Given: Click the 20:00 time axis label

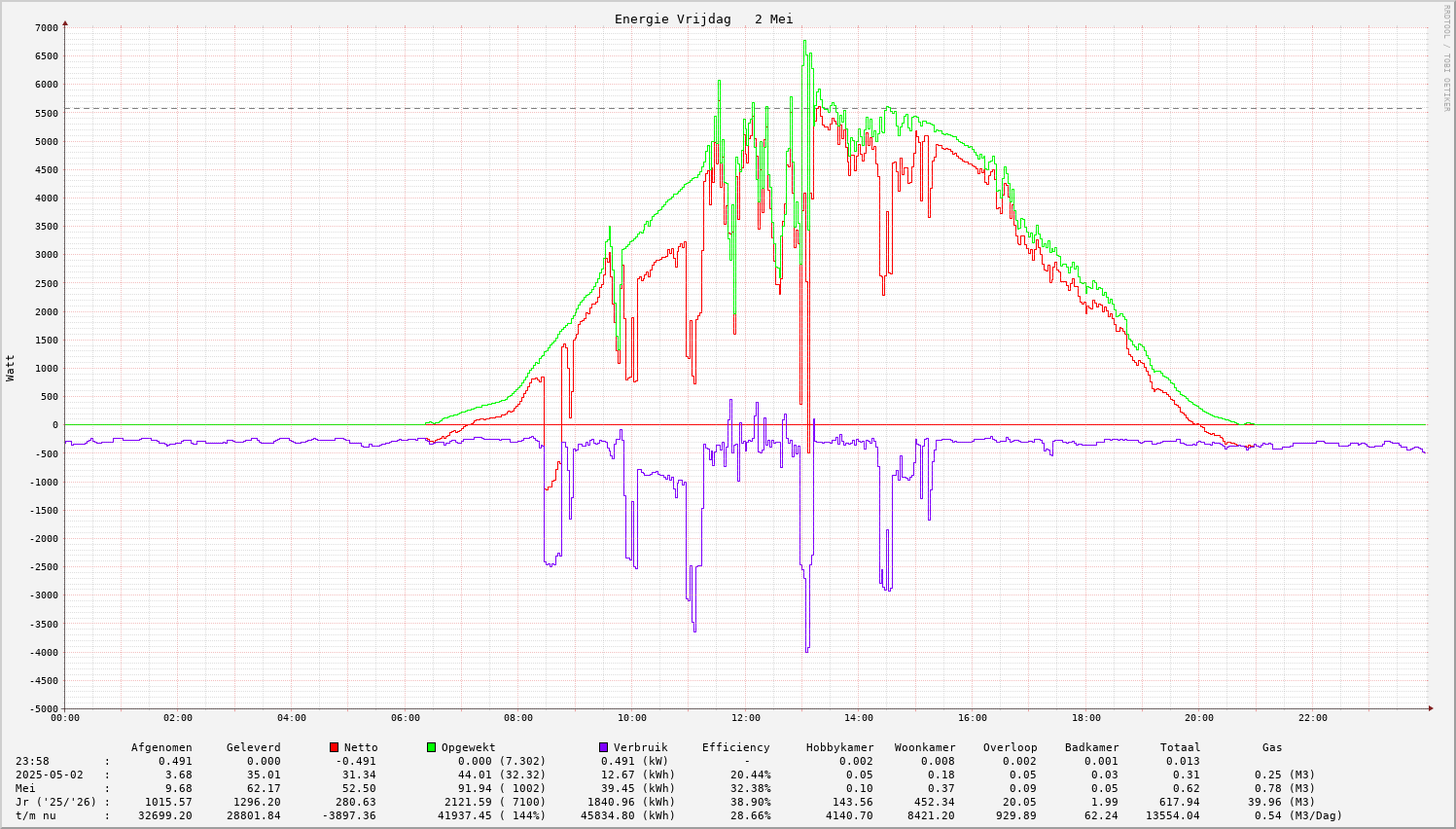Looking at the screenshot, I should (x=1199, y=718).
